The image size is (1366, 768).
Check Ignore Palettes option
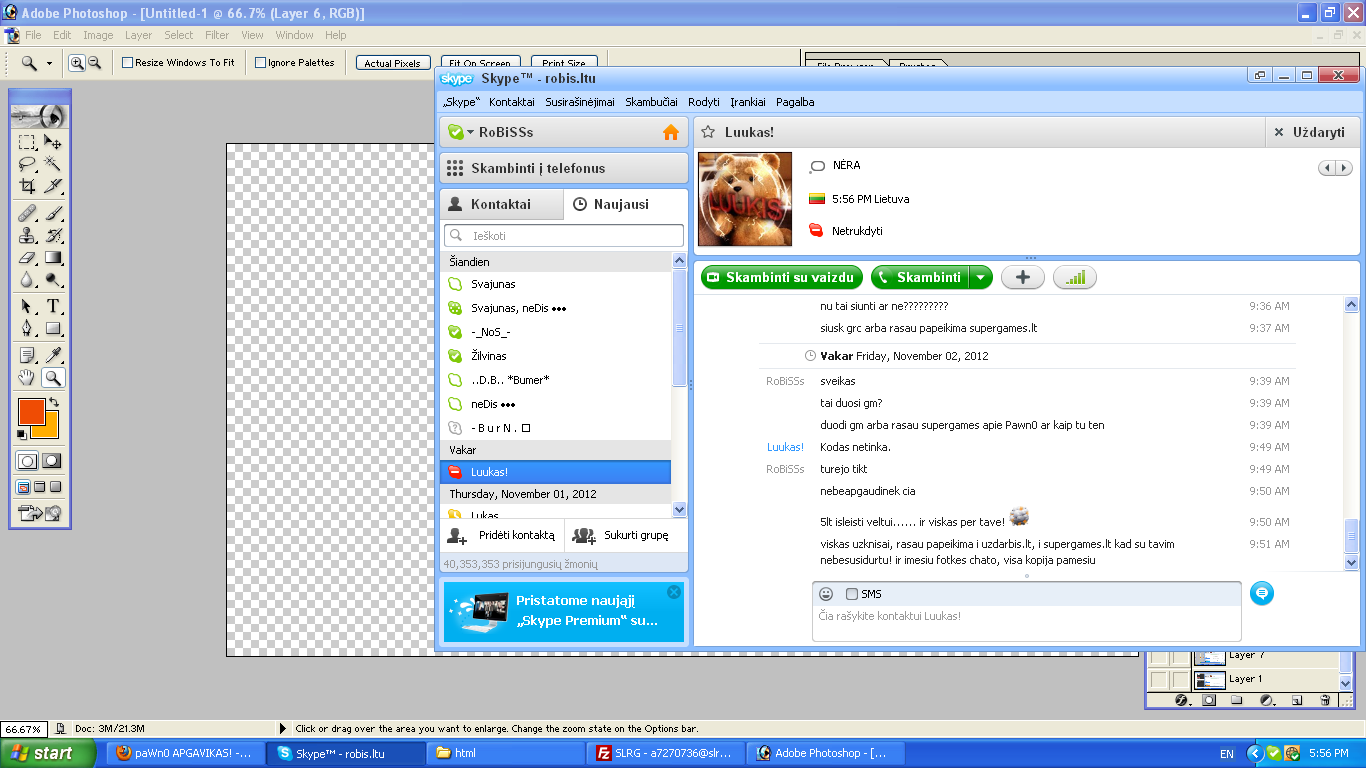(260, 63)
